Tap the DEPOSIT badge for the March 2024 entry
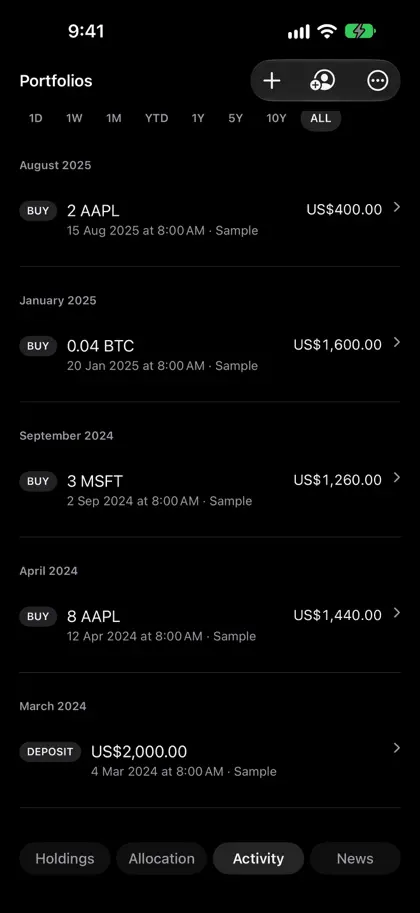This screenshot has width=420, height=913. tap(50, 752)
